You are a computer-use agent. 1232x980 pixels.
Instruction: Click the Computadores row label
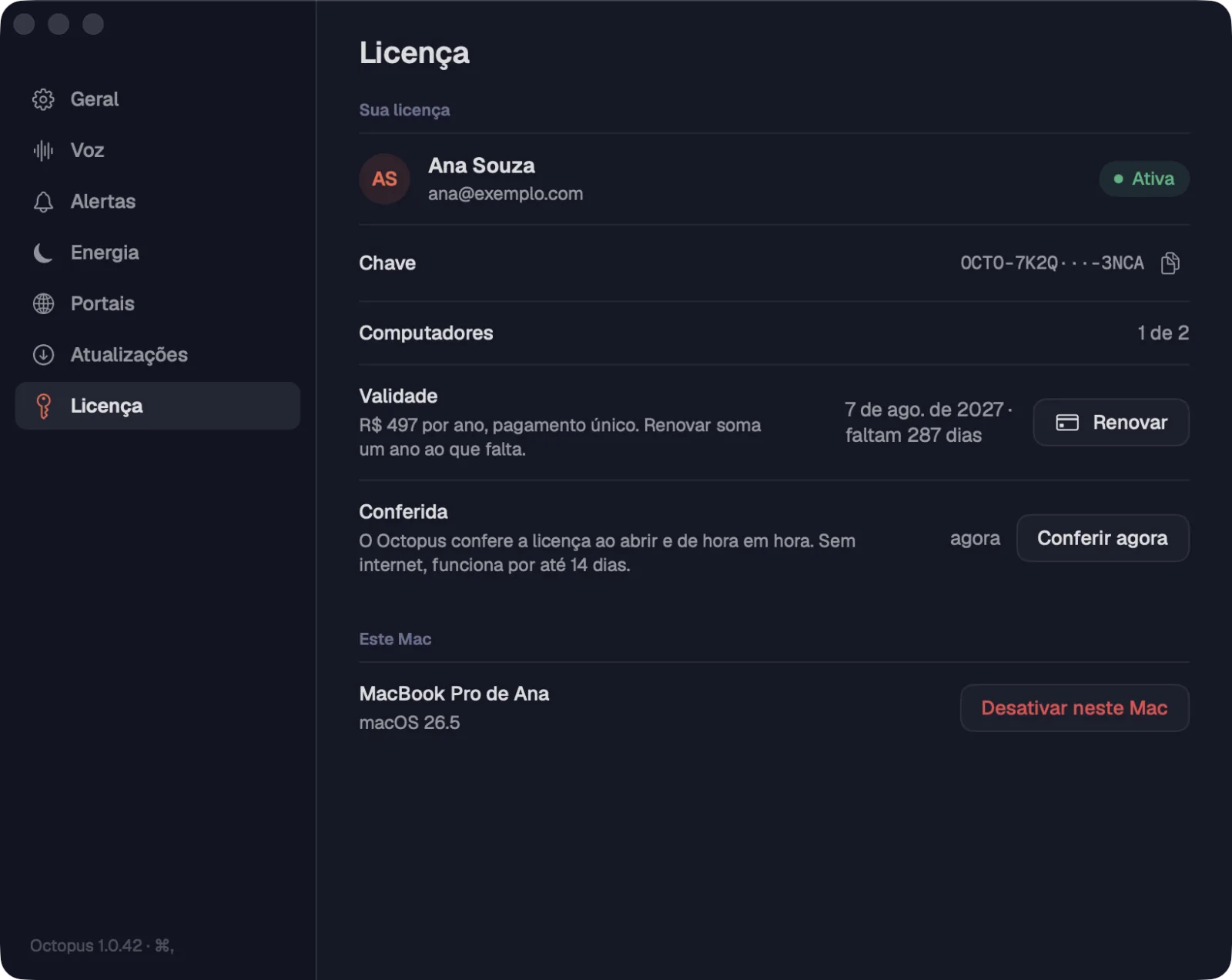point(426,333)
